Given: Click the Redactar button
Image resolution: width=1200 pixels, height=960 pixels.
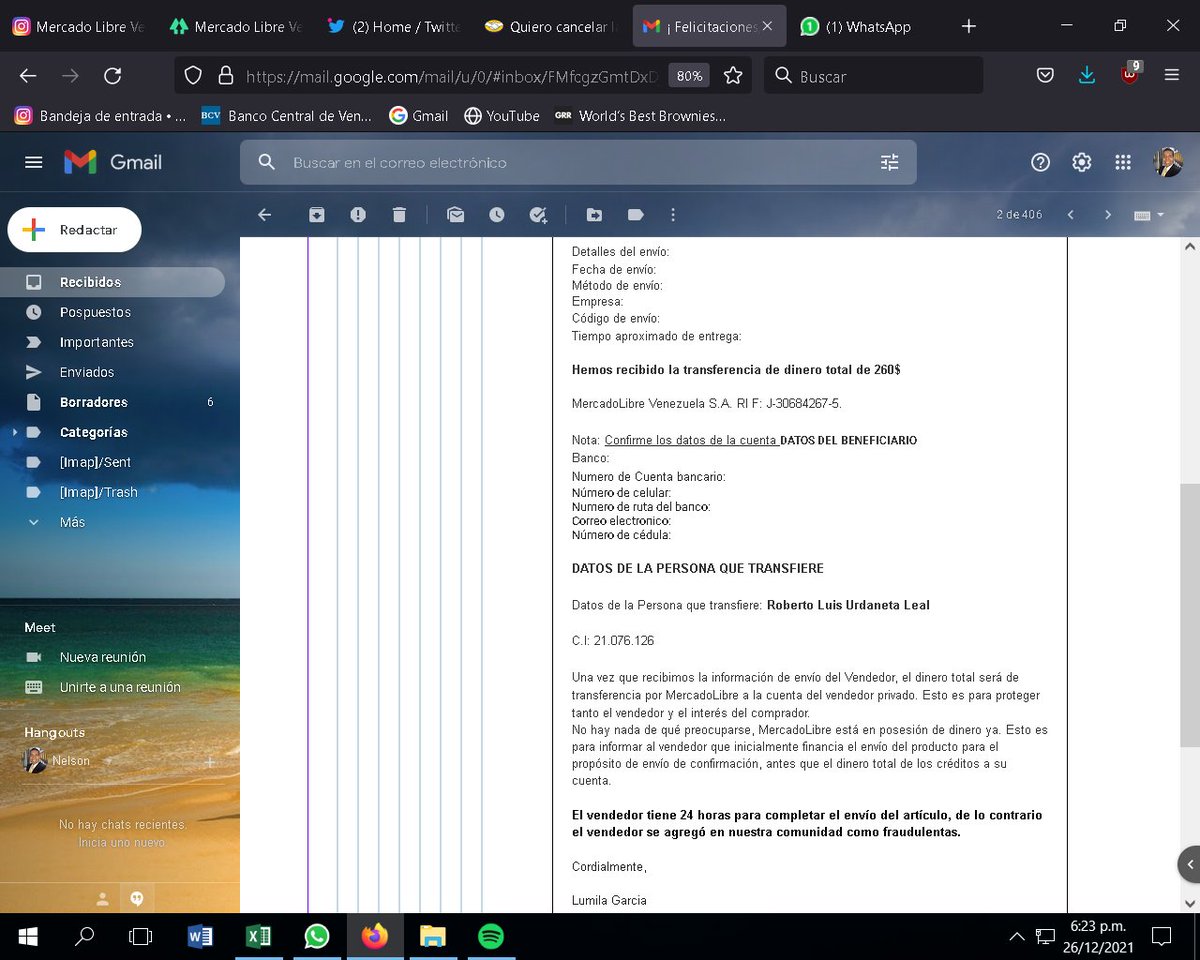Looking at the screenshot, I should point(74,229).
